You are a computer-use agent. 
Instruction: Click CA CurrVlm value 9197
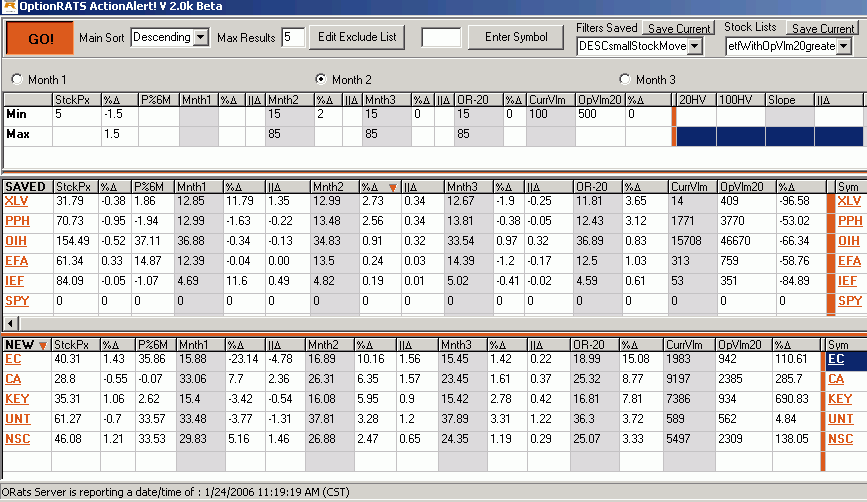pyautogui.click(x=678, y=379)
